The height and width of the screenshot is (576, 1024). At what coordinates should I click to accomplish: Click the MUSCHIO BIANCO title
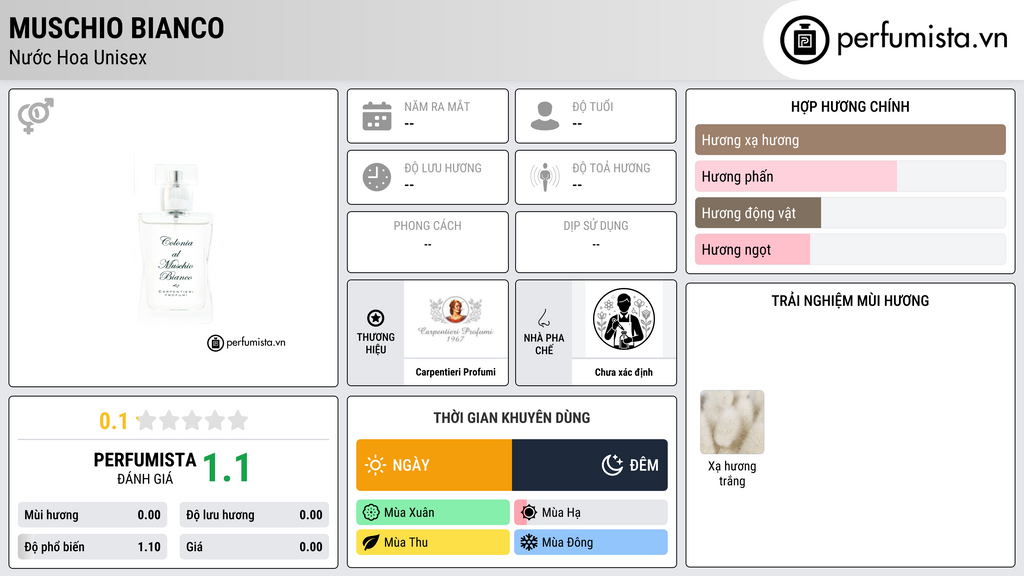click(116, 28)
